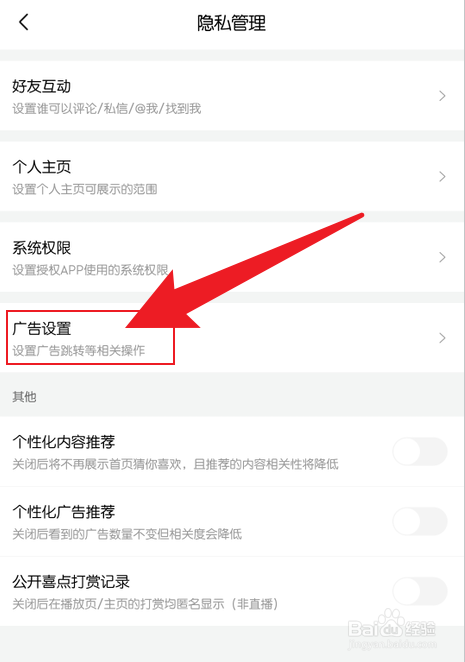Image resolution: width=465 pixels, height=662 pixels.
Task: Toggle 个性化广告推荐 switch
Action: pos(420,521)
